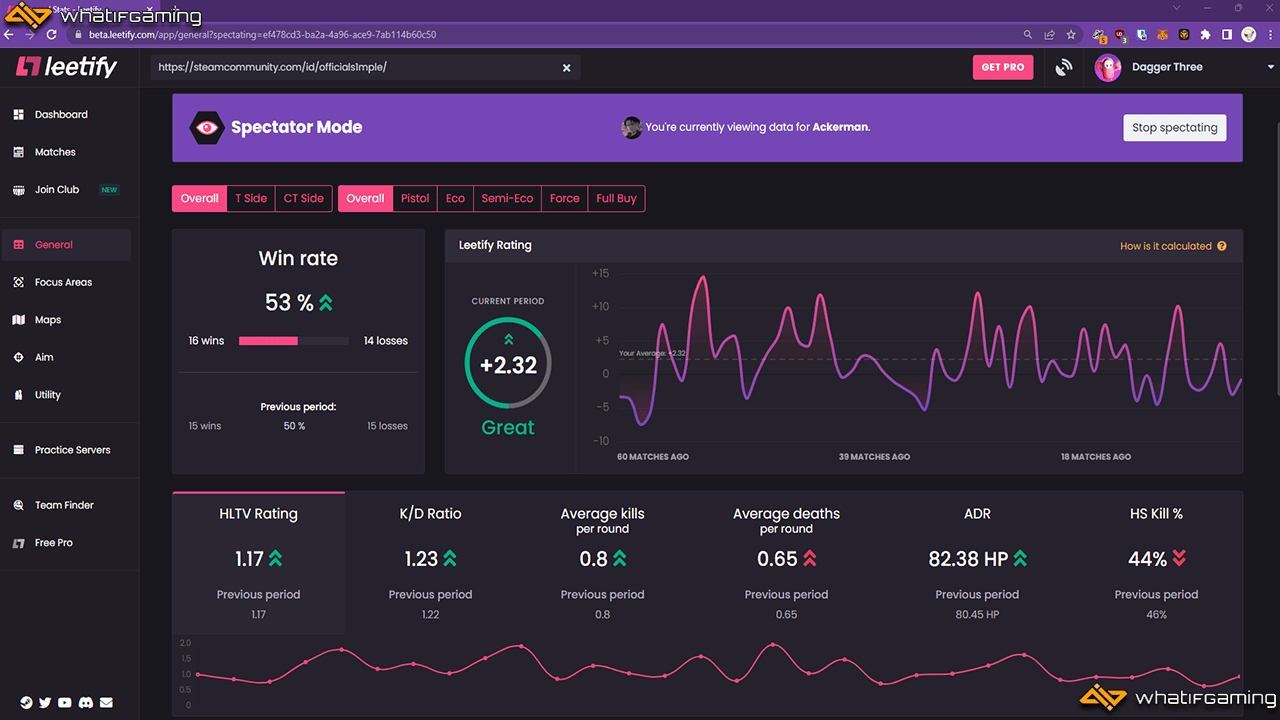Filter stats by Pistol rounds
The height and width of the screenshot is (720, 1280).
point(415,198)
